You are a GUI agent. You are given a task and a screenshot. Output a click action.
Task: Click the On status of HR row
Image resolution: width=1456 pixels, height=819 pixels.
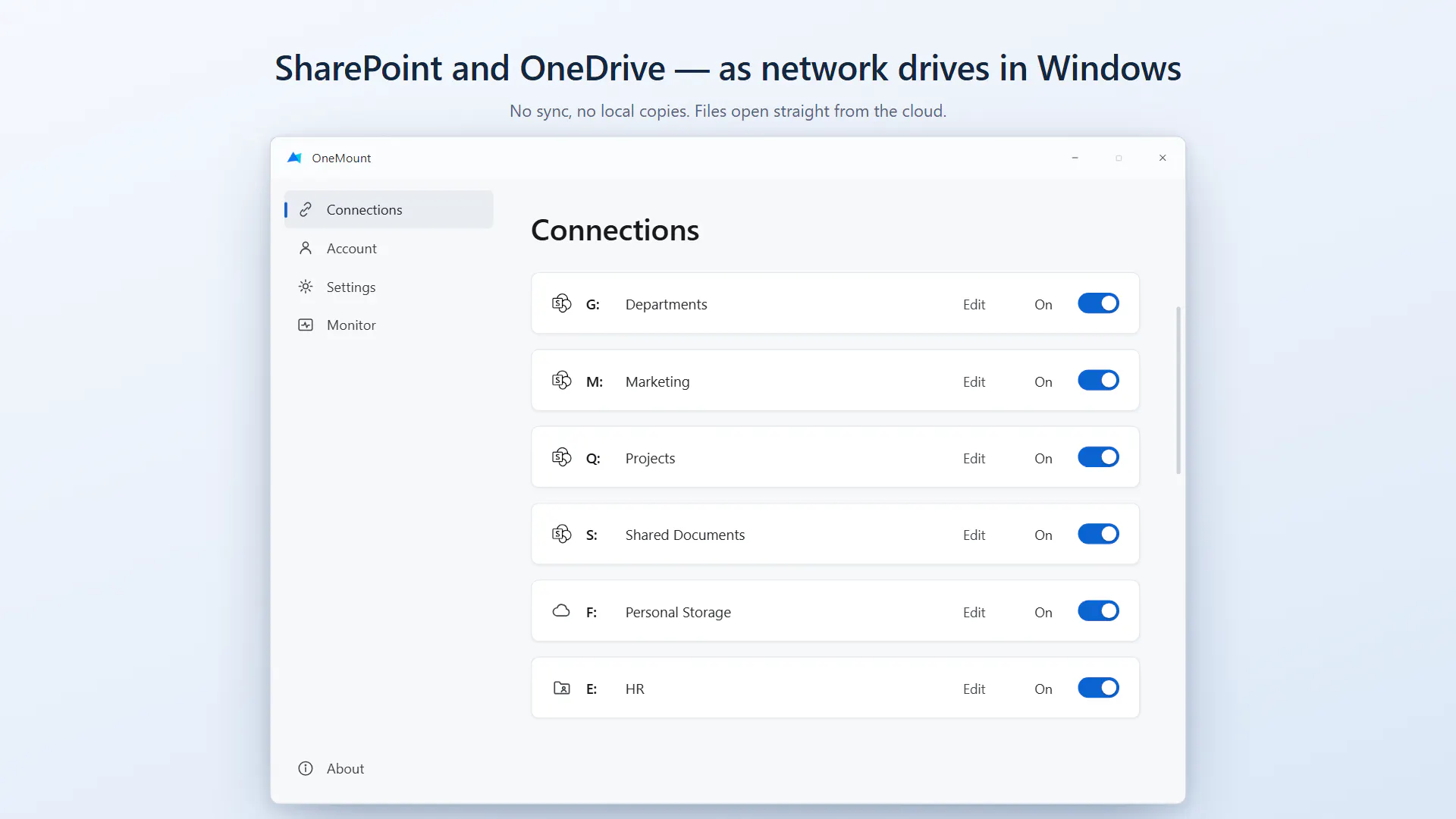pyautogui.click(x=1043, y=689)
